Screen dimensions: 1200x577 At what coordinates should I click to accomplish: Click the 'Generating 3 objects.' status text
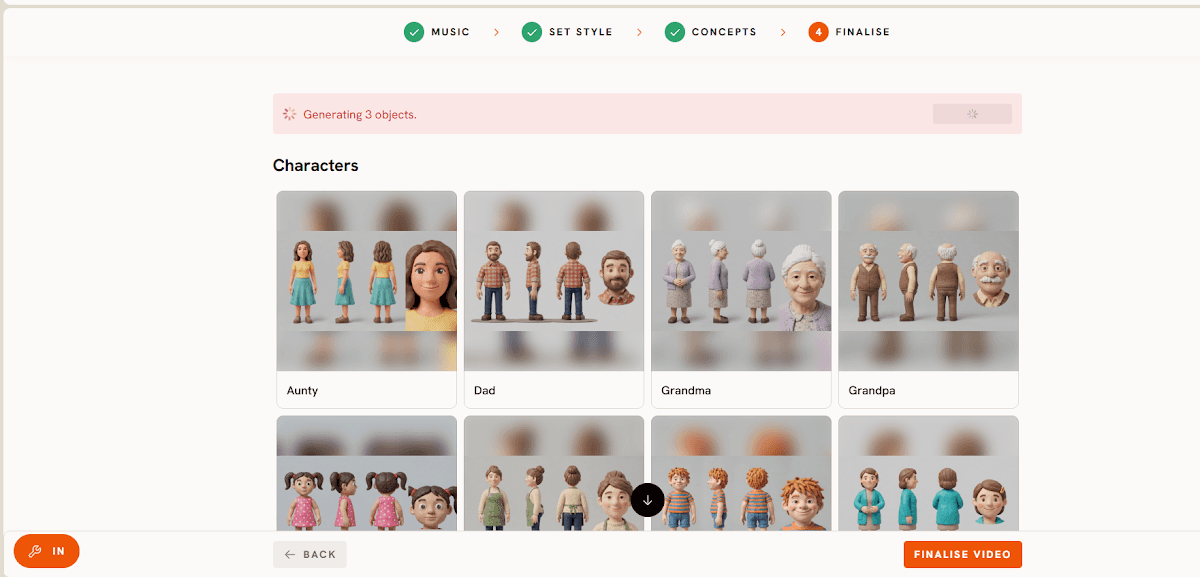pyautogui.click(x=360, y=115)
